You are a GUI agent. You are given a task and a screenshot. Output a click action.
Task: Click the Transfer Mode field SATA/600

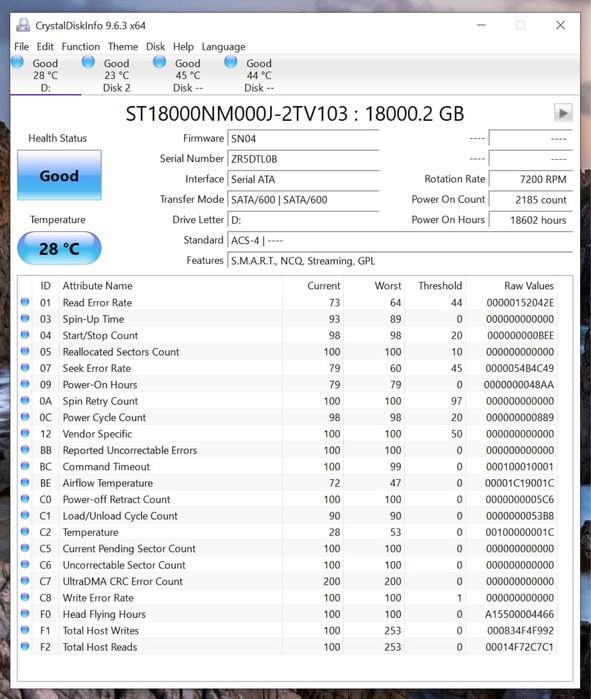tap(303, 200)
